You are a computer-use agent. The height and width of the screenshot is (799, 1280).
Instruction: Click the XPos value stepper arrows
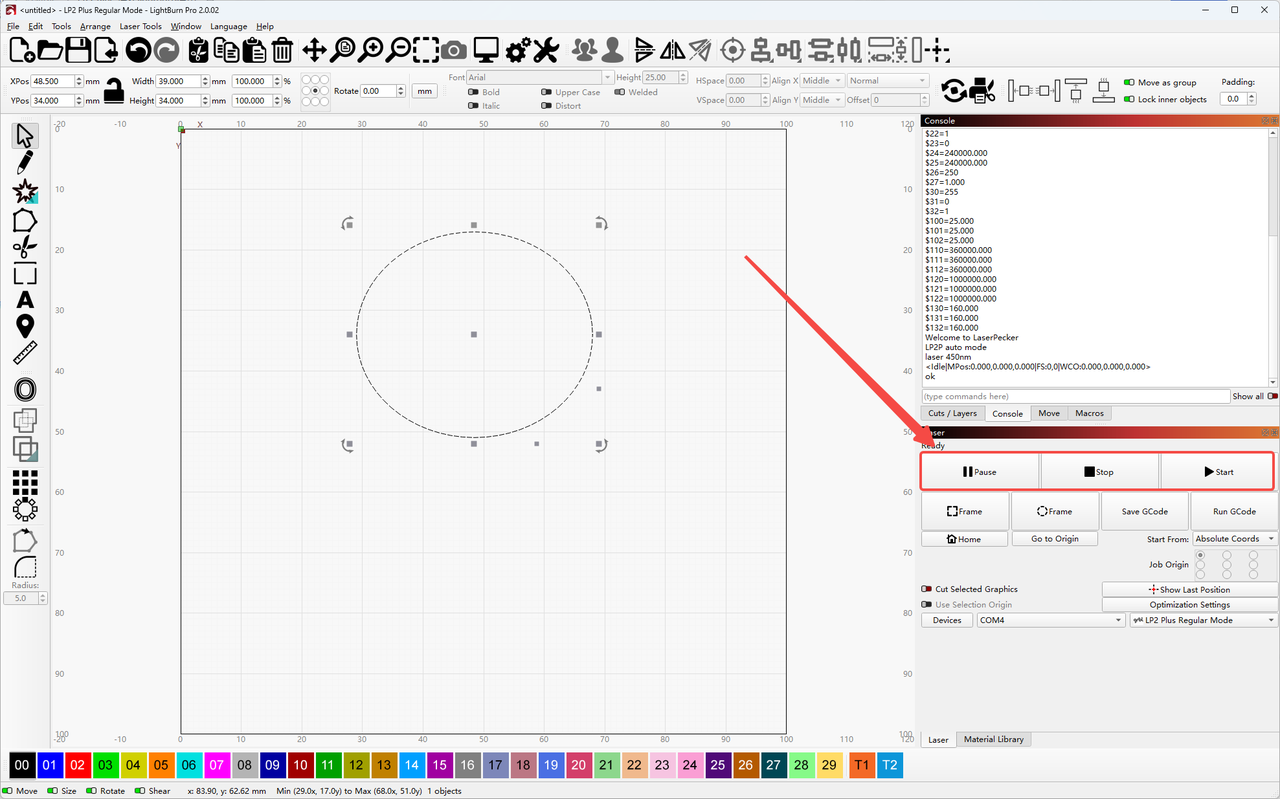[x=79, y=81]
